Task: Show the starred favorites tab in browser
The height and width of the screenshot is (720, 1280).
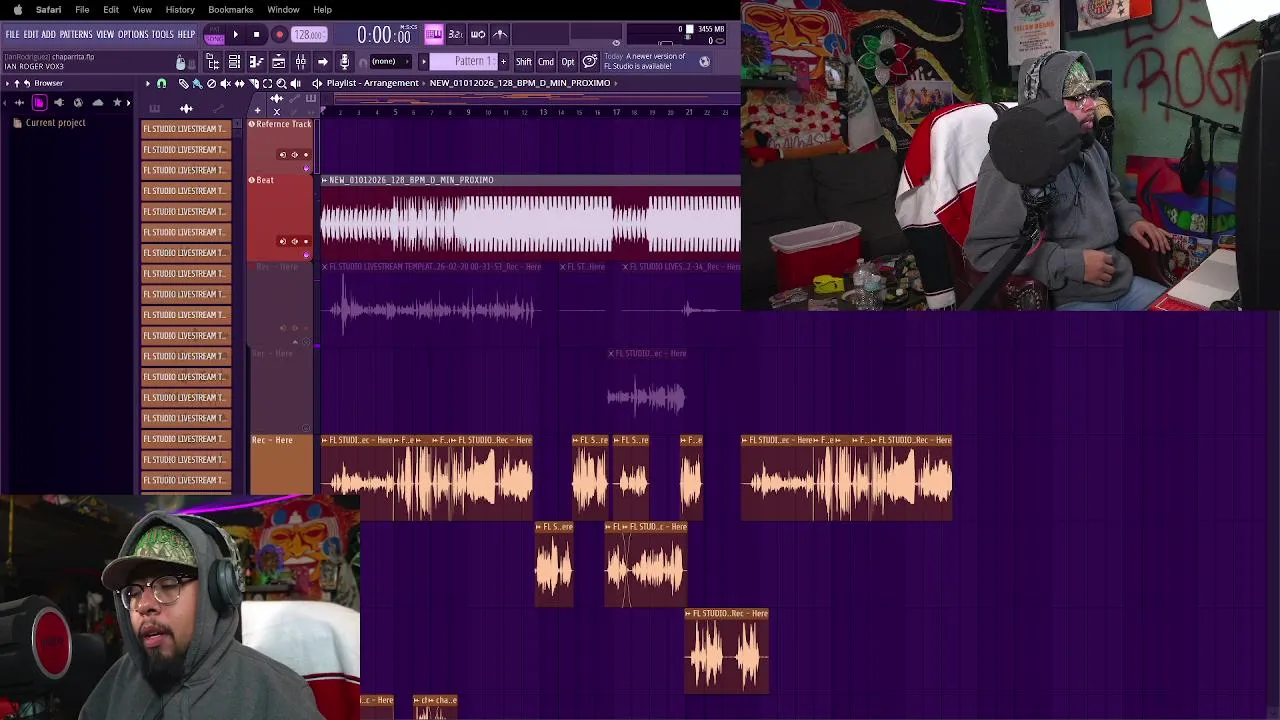Action: click(117, 103)
